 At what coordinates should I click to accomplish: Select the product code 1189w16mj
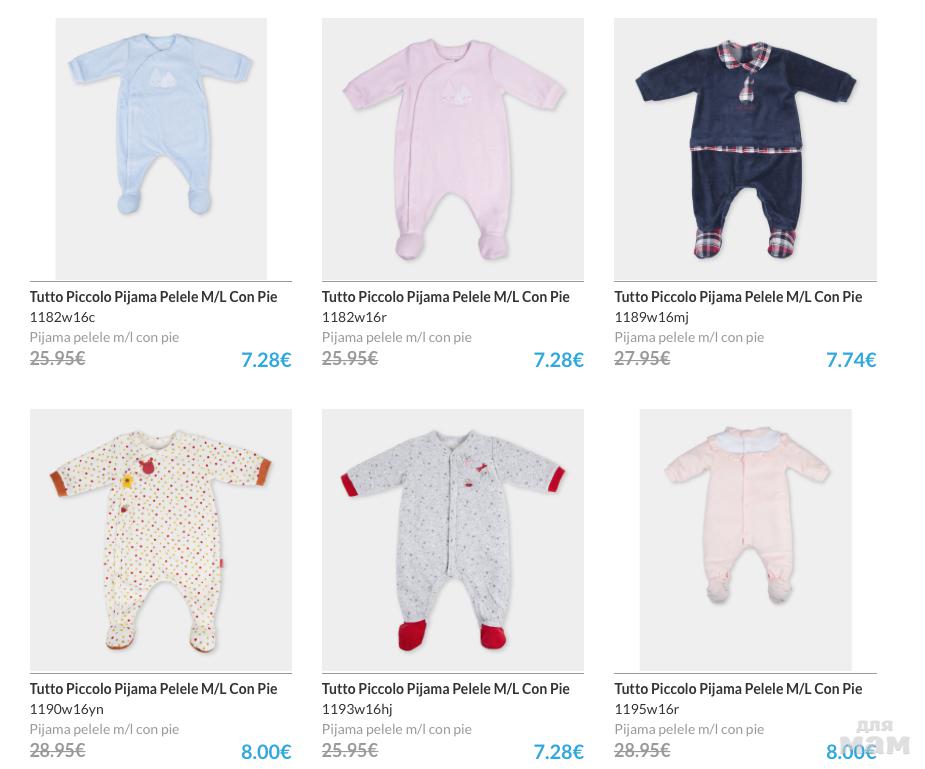[x=651, y=317]
